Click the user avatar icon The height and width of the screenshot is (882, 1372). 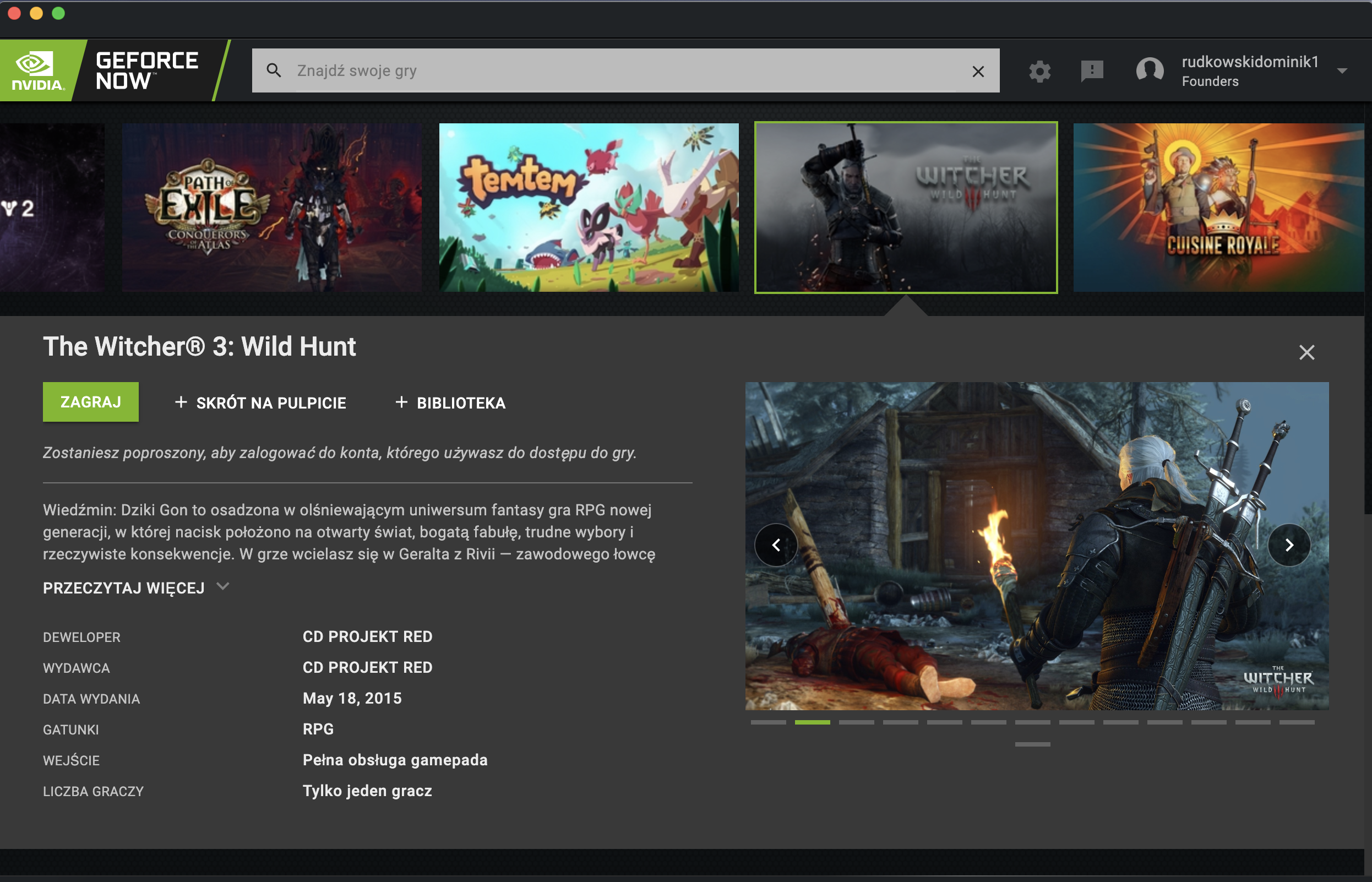pyautogui.click(x=1149, y=70)
